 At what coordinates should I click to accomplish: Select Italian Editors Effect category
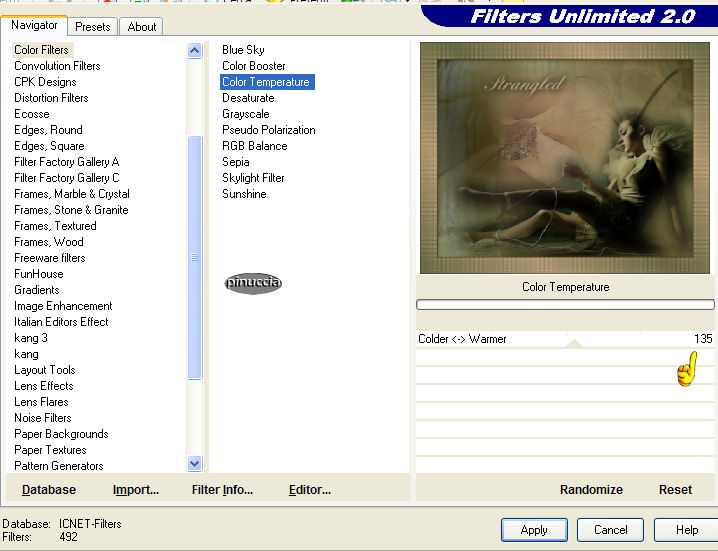(61, 322)
